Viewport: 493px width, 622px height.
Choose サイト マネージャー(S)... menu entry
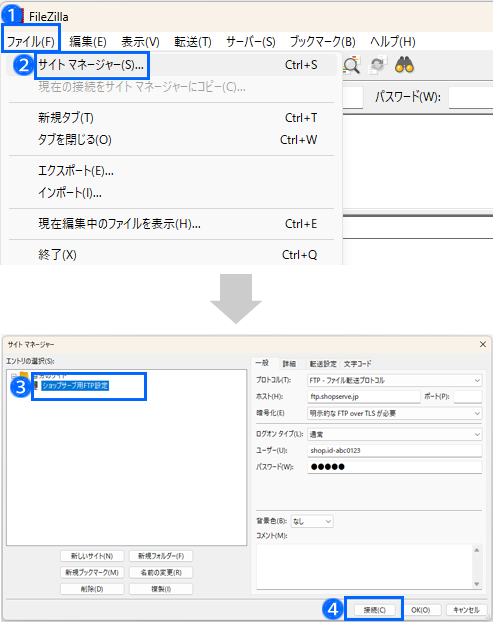tap(91, 65)
